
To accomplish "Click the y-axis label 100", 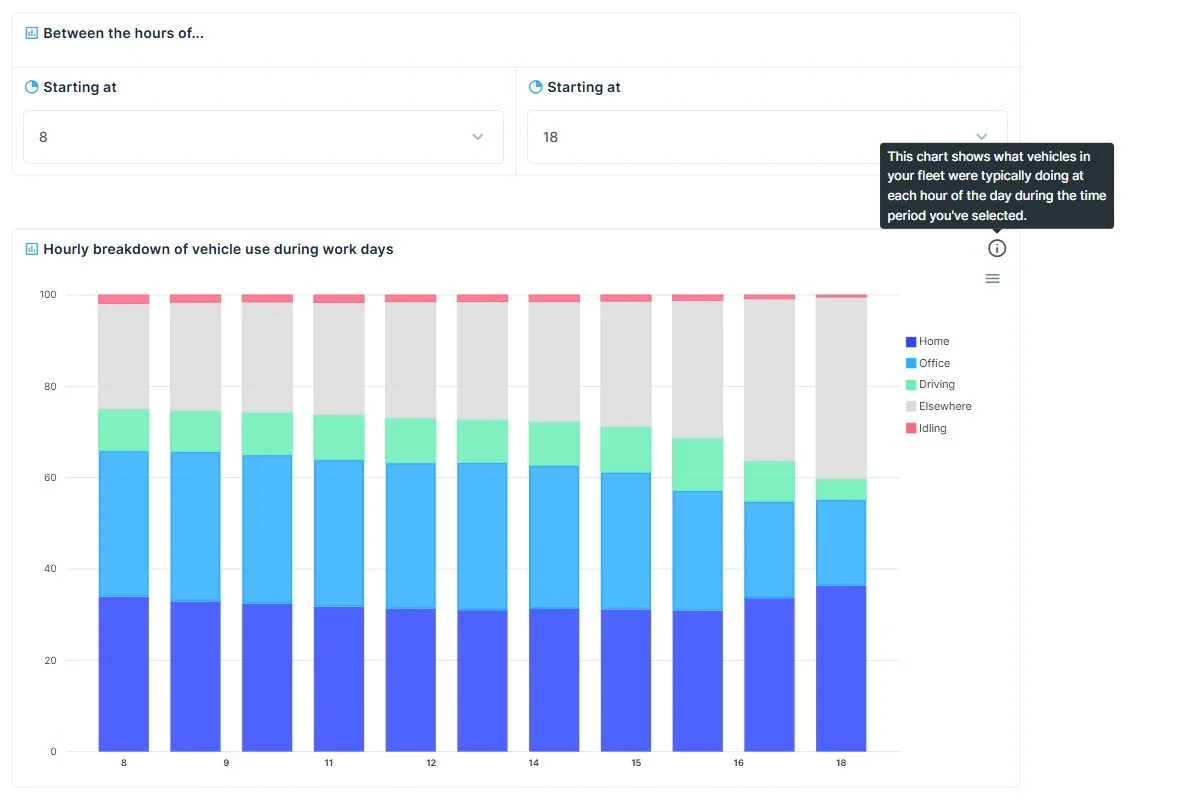I will pos(48,294).
